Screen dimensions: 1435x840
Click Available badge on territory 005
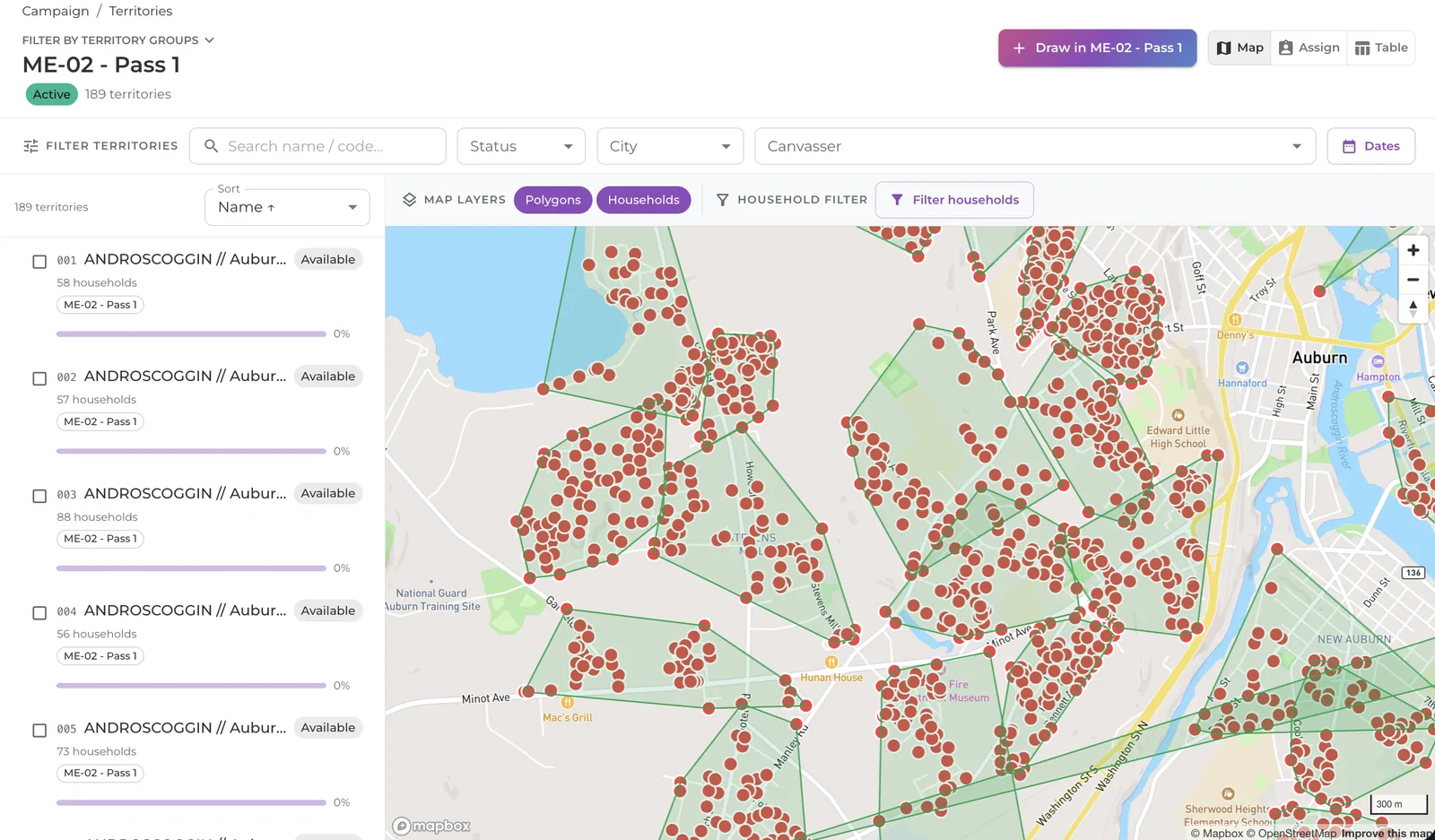pyautogui.click(x=328, y=728)
